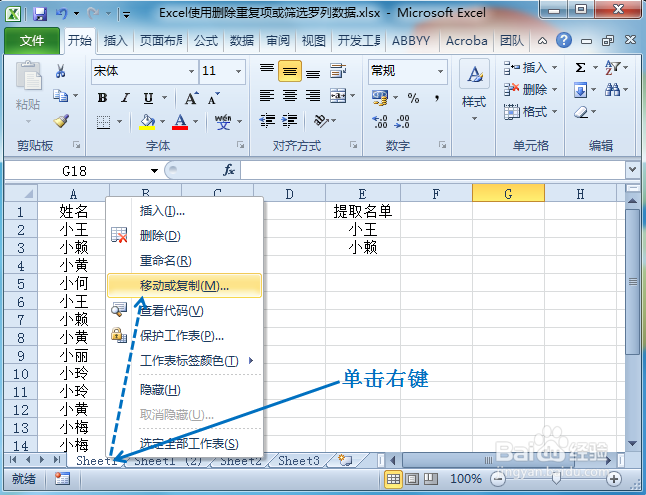Toggle top vertical alignment

pyautogui.click(x=267, y=68)
